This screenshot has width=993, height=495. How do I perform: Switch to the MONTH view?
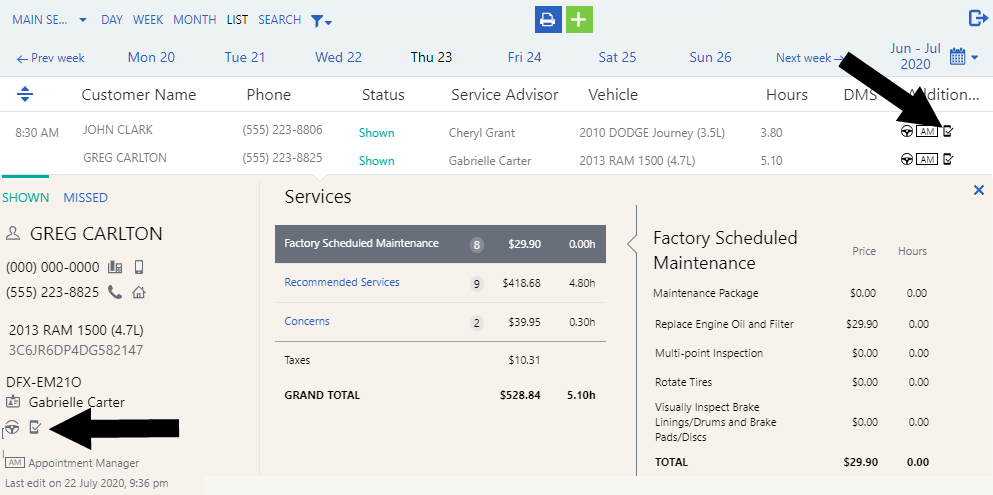click(x=194, y=20)
